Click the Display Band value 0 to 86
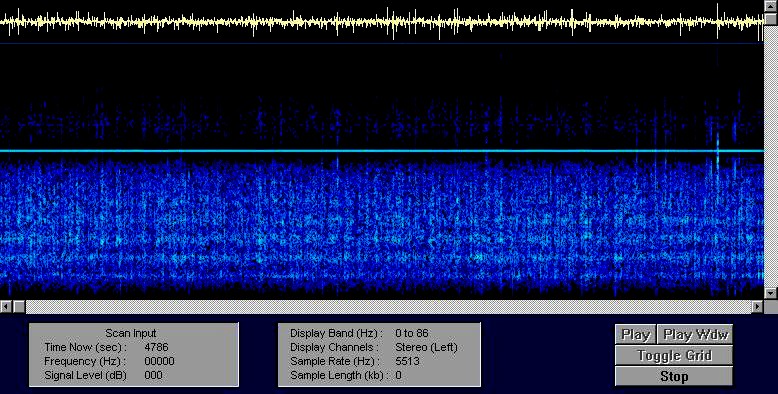The height and width of the screenshot is (394, 778). click(x=412, y=333)
